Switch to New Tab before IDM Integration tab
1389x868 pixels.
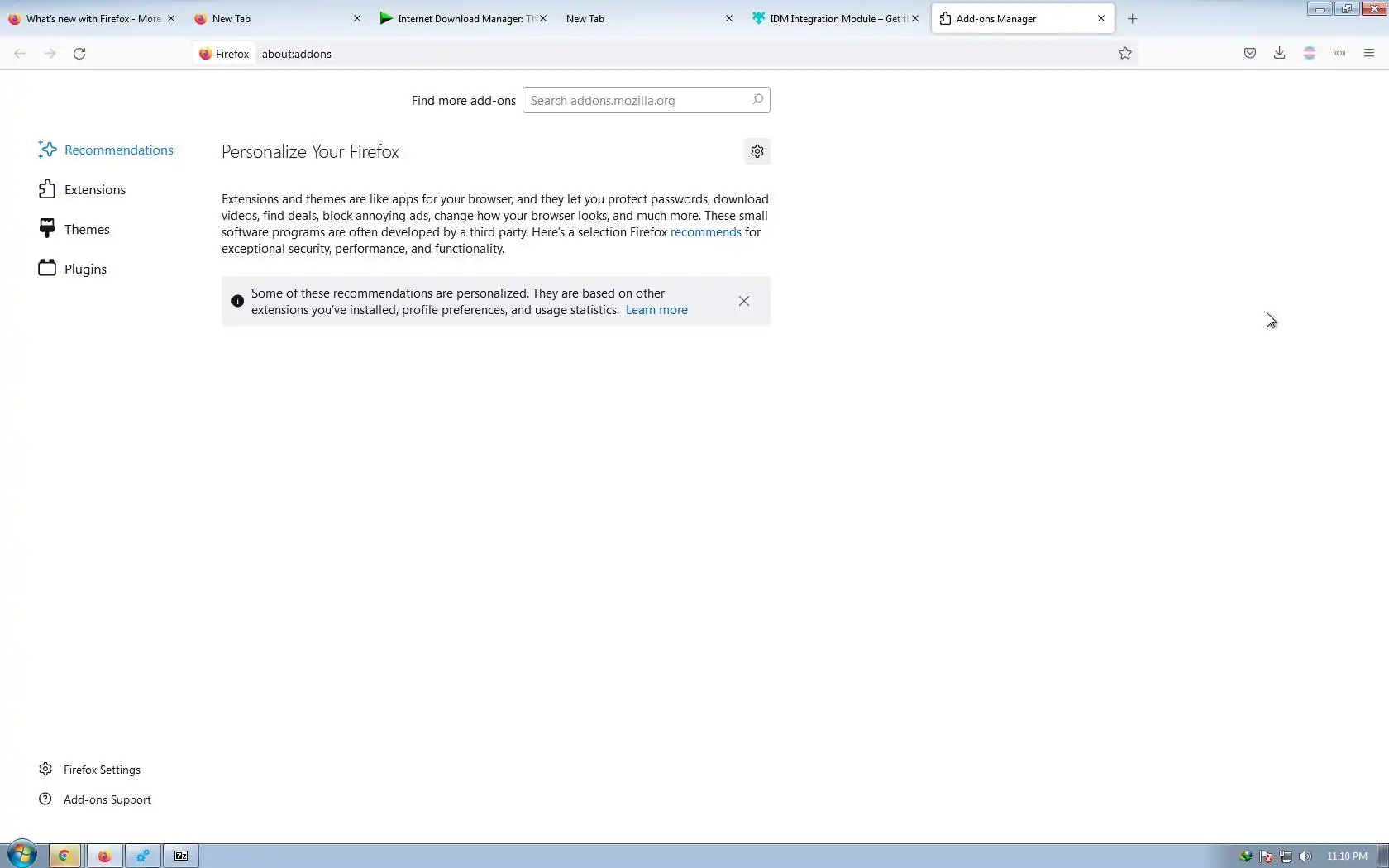[x=650, y=18]
